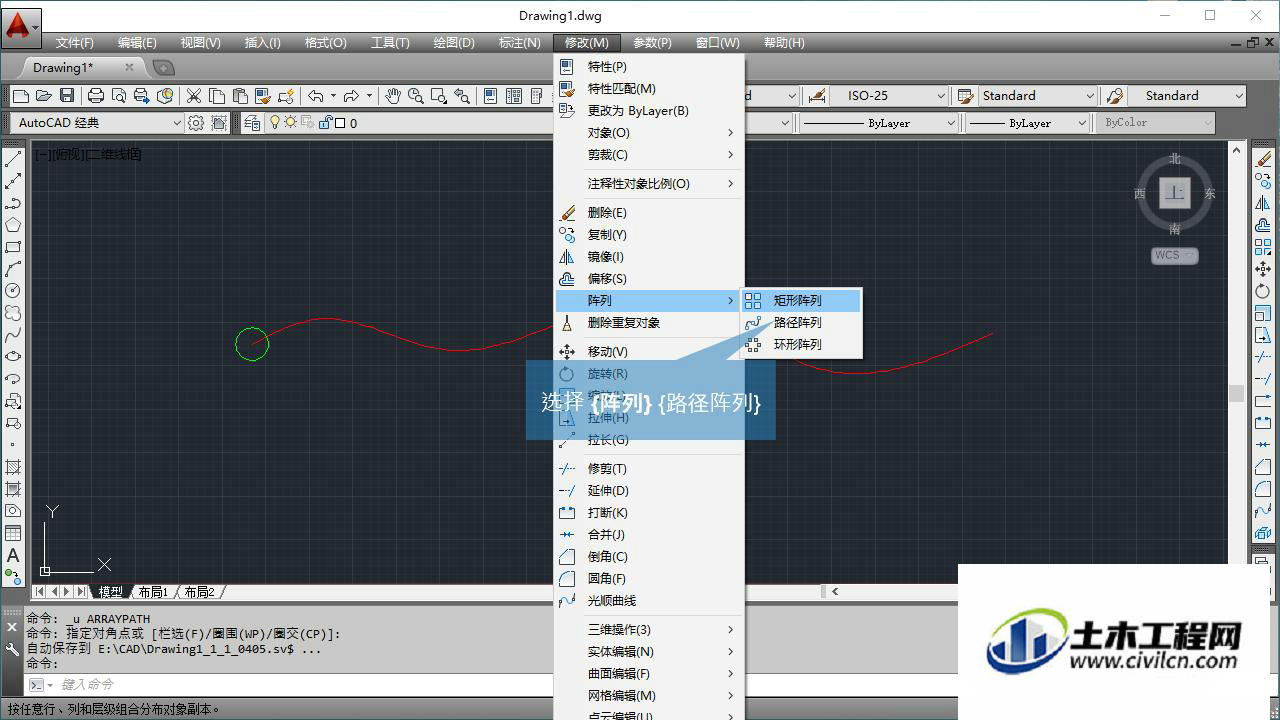Screen dimensions: 1280x720
Task: Click the Plot printer icon
Action: [x=96, y=96]
